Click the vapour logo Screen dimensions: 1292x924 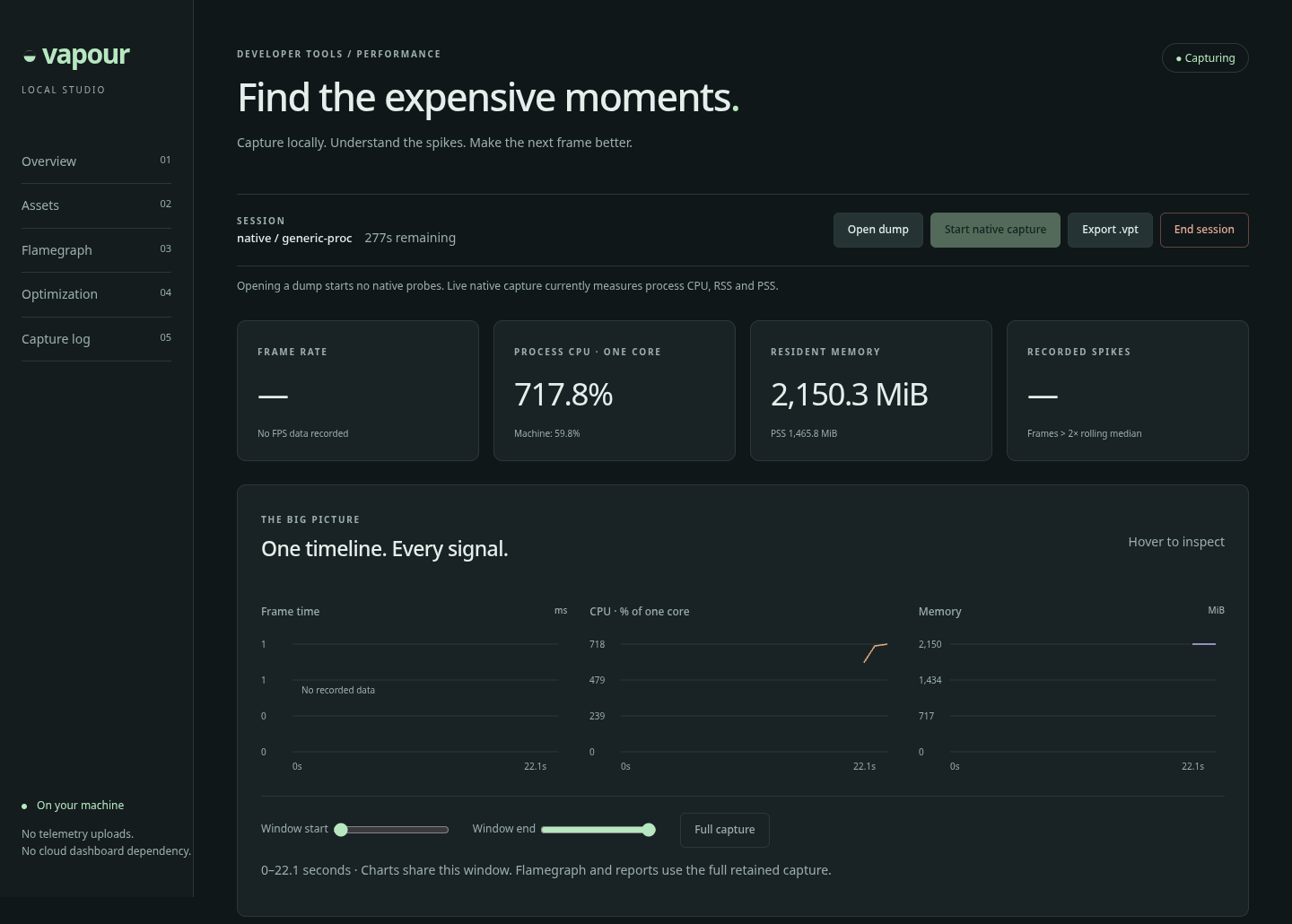76,56
